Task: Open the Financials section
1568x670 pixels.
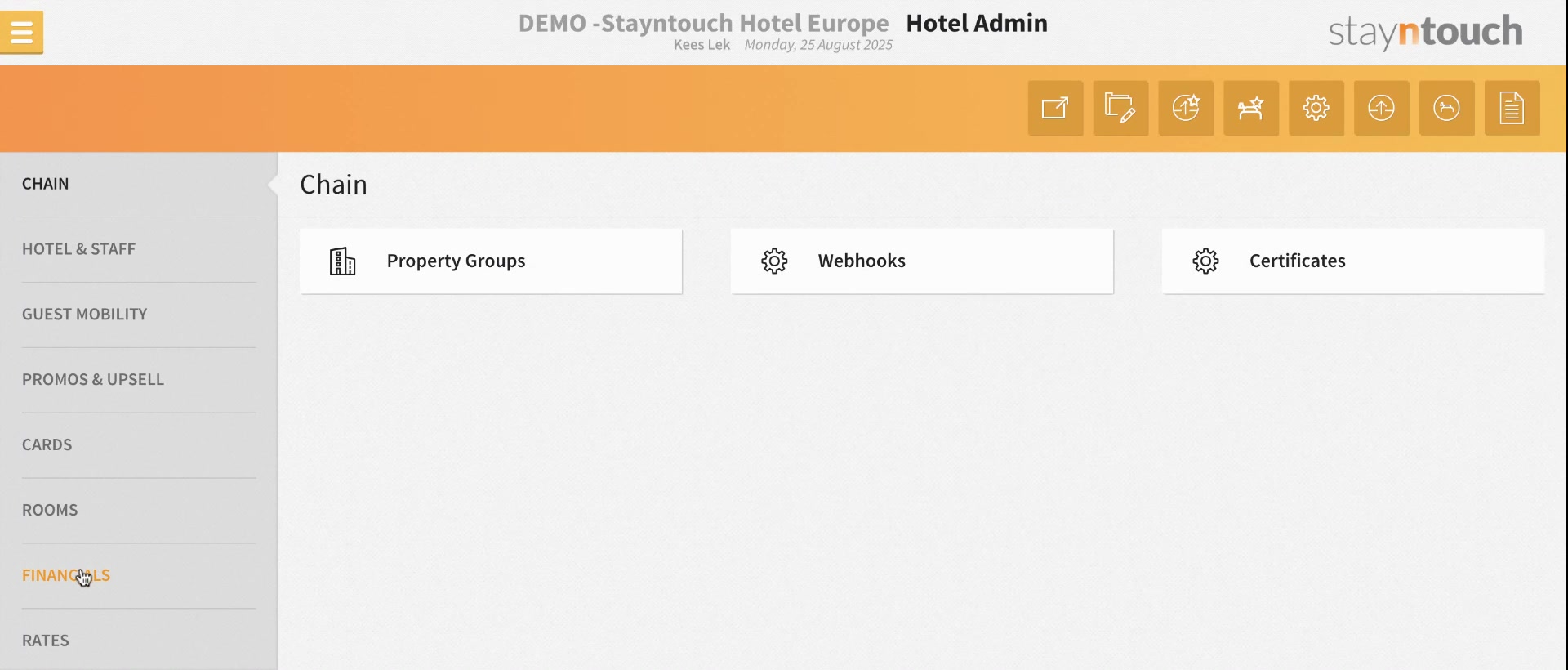Action: tap(66, 576)
